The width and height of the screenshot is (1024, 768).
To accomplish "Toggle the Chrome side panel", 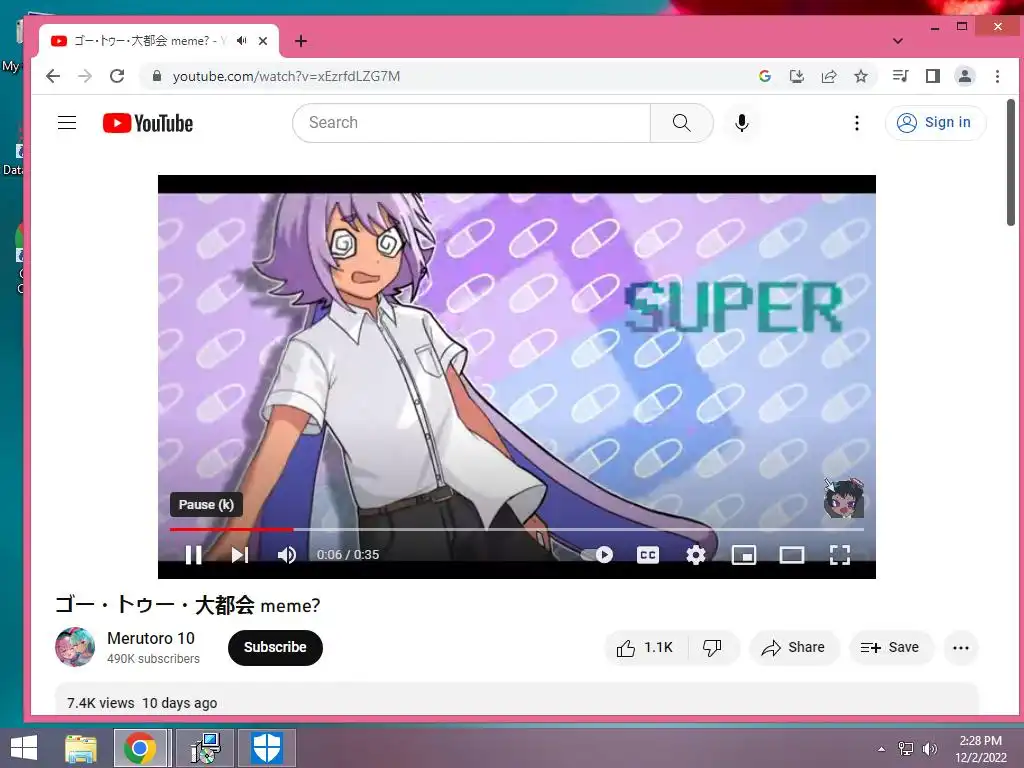I will tap(933, 76).
